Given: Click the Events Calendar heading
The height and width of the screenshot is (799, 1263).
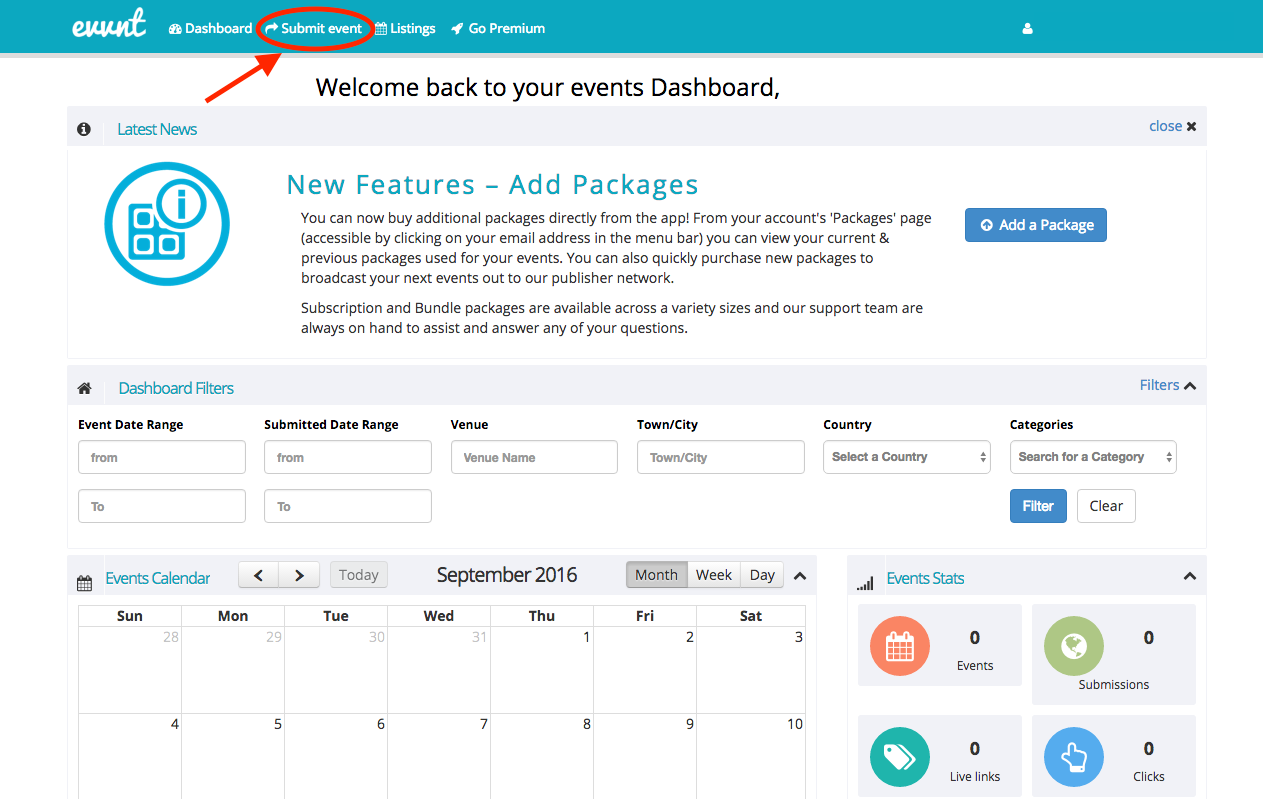Looking at the screenshot, I should pyautogui.click(x=158, y=578).
